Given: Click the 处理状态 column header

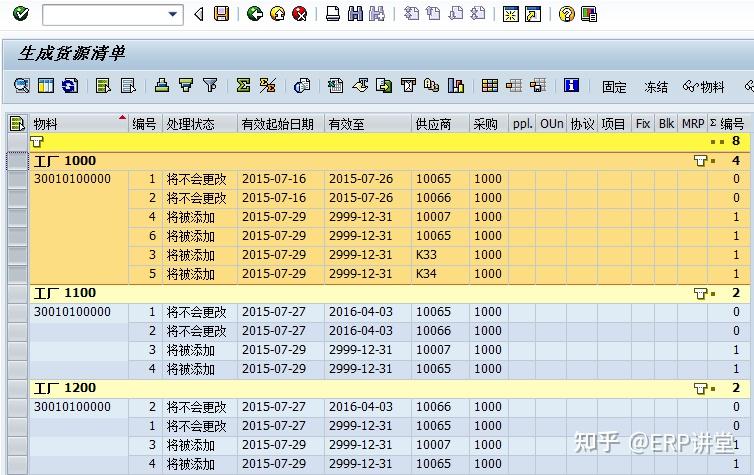Looking at the screenshot, I should [200, 124].
